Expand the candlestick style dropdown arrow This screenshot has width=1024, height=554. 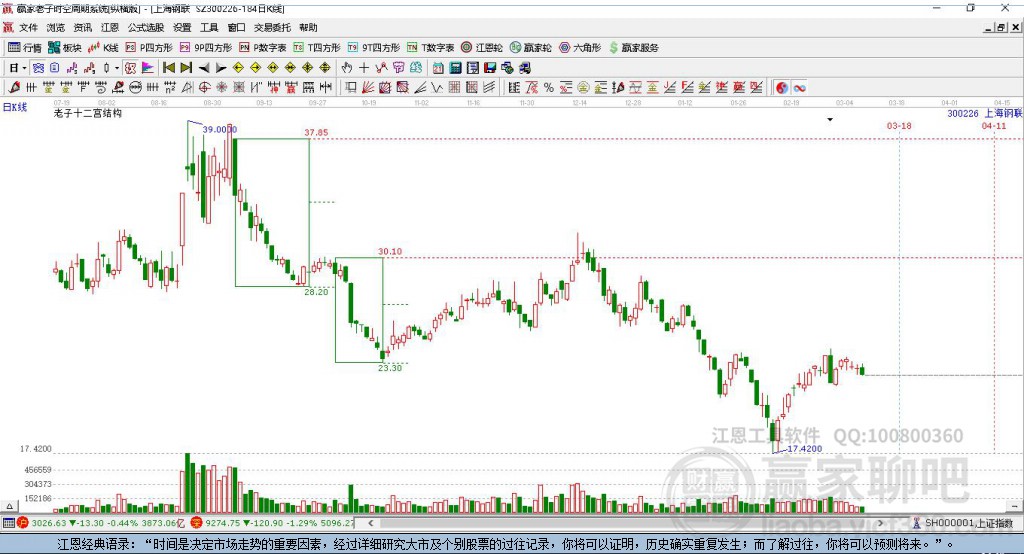pyautogui.click(x=117, y=68)
